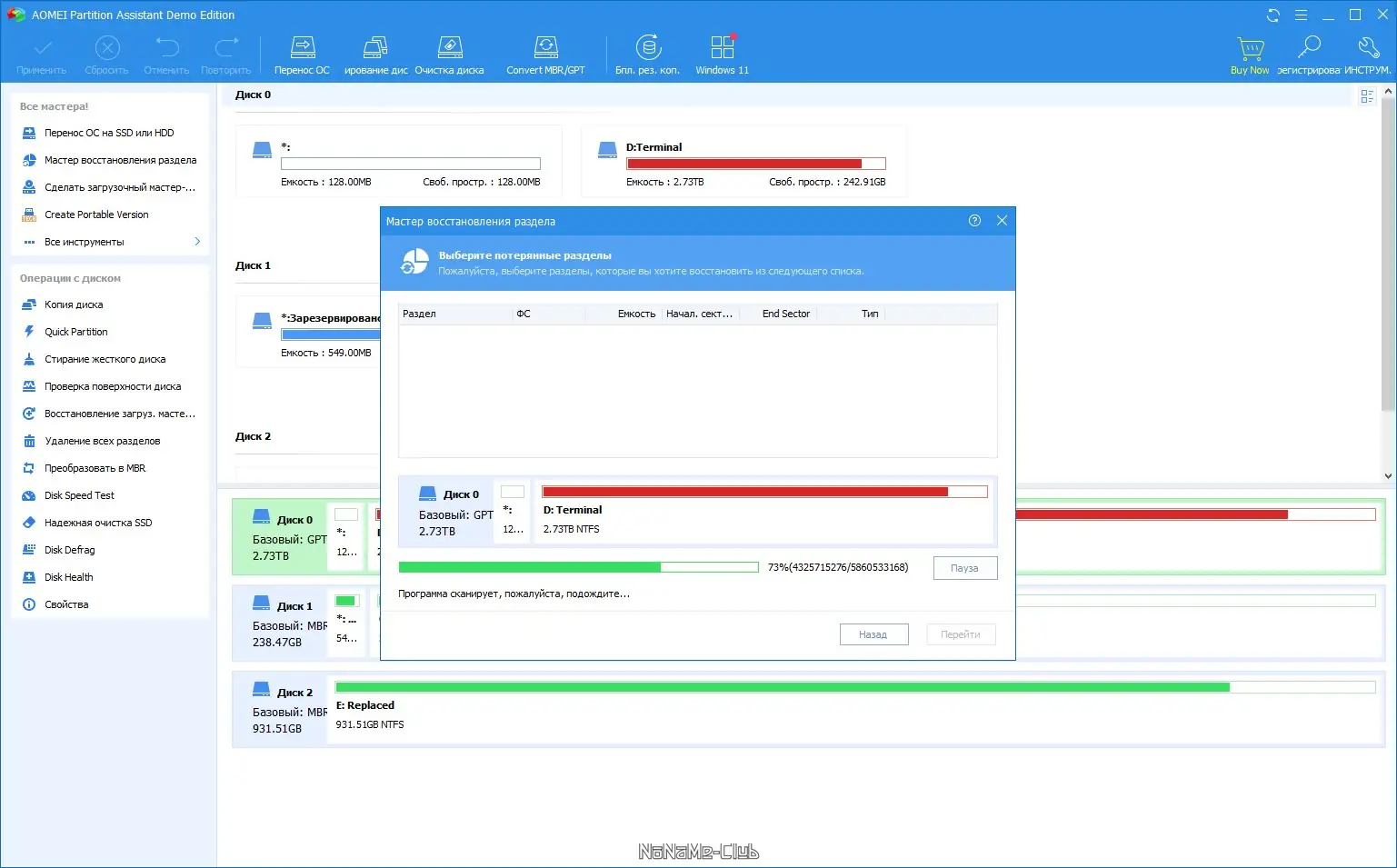Click the Начал. сект… column header
The width and height of the screenshot is (1397, 868).
pyautogui.click(x=699, y=314)
